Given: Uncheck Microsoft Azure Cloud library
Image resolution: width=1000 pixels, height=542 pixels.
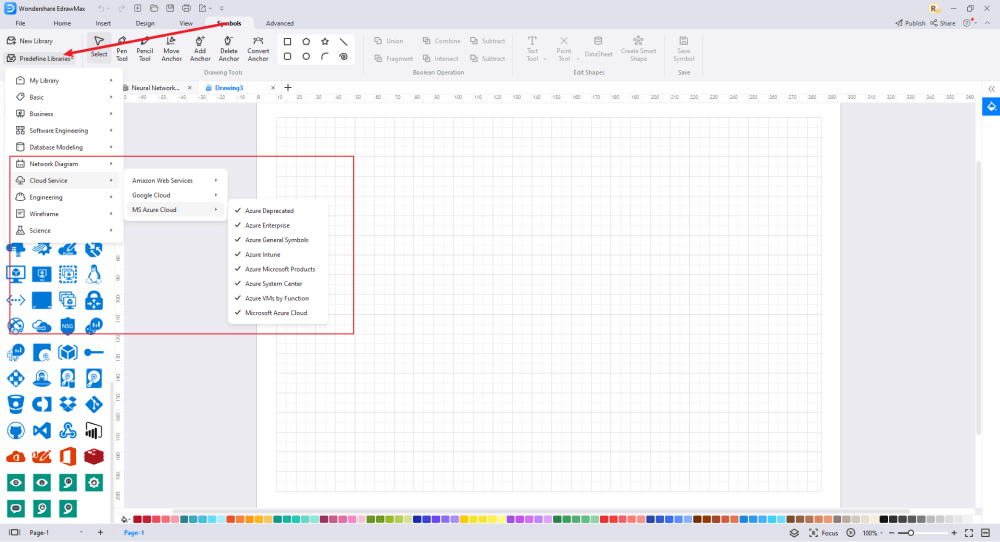Looking at the screenshot, I should click(278, 313).
